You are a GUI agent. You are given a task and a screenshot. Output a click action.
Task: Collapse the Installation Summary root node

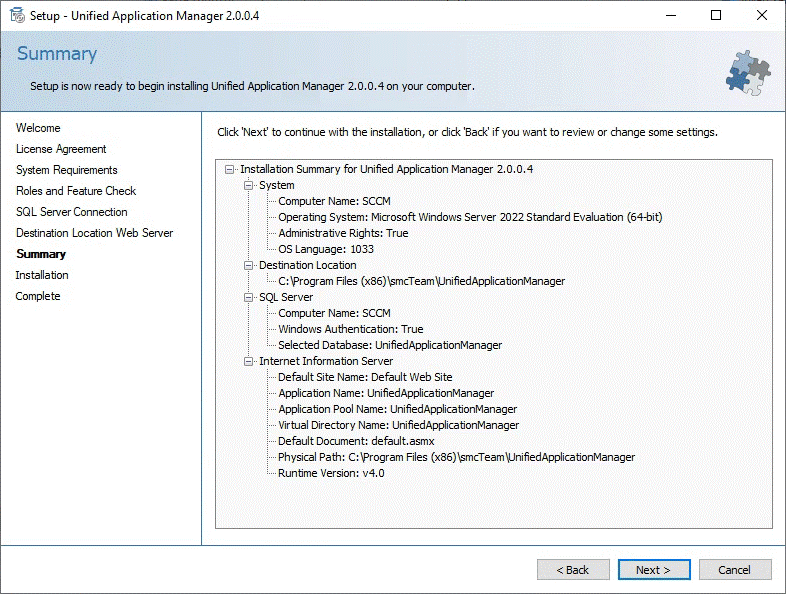(230, 169)
